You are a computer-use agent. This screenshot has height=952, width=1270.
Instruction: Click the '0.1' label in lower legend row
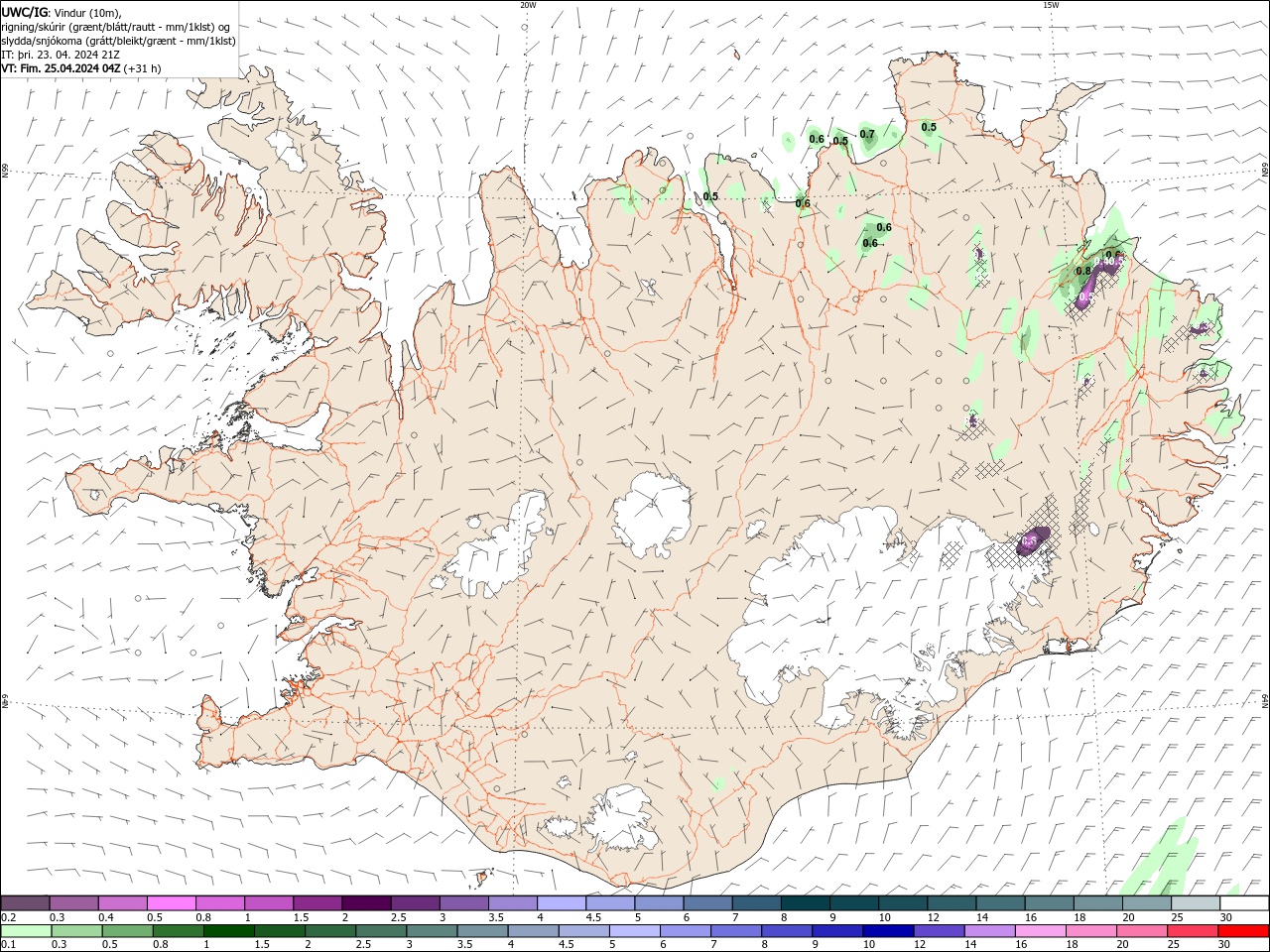pyautogui.click(x=8, y=944)
